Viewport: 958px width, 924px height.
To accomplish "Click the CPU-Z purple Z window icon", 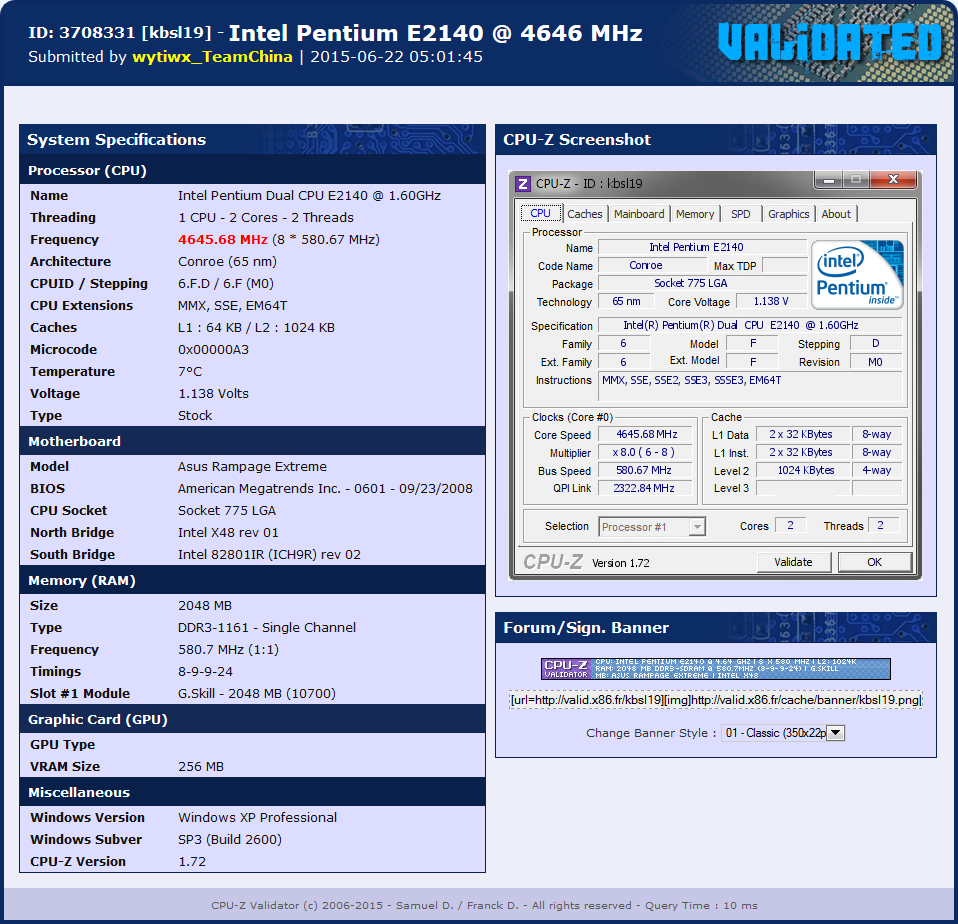I will pyautogui.click(x=522, y=183).
